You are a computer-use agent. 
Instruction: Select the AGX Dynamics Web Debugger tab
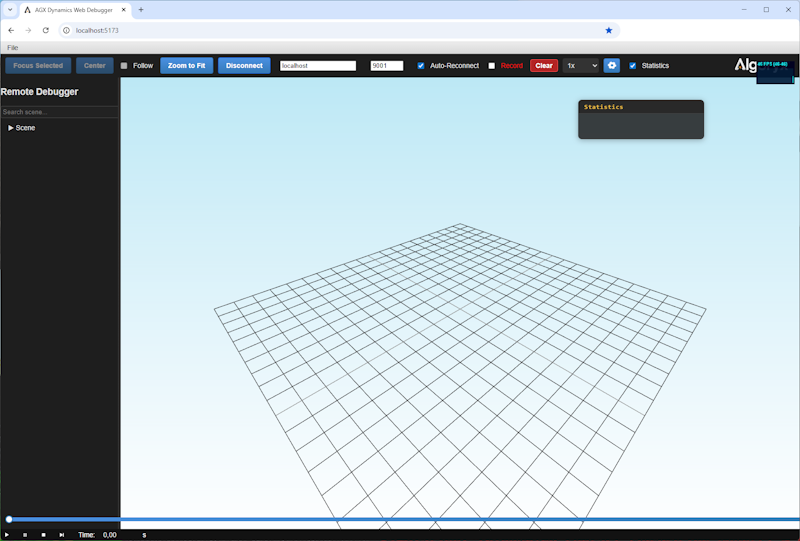point(75,9)
